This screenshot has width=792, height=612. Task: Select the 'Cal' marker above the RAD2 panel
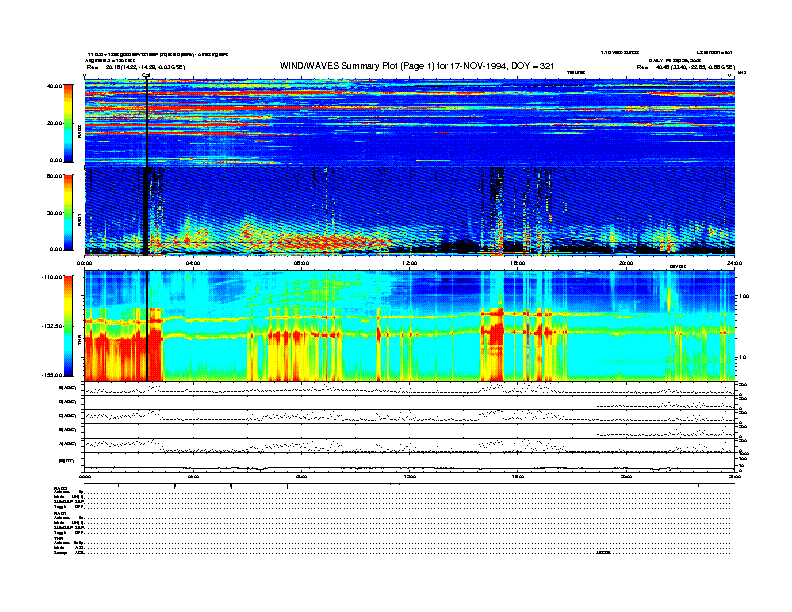click(146, 75)
